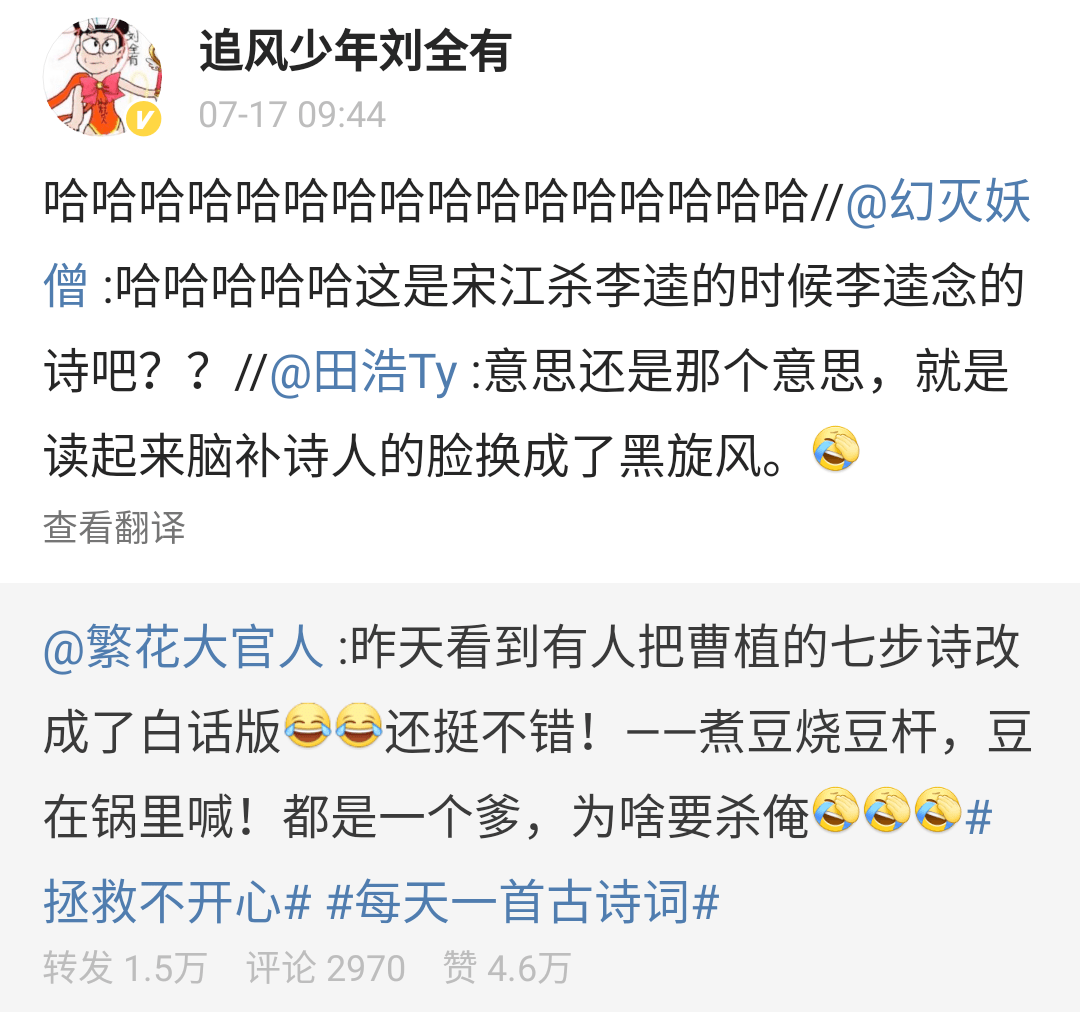
Task: Open the @幻灭妖僧 mention
Action: coord(537,243)
